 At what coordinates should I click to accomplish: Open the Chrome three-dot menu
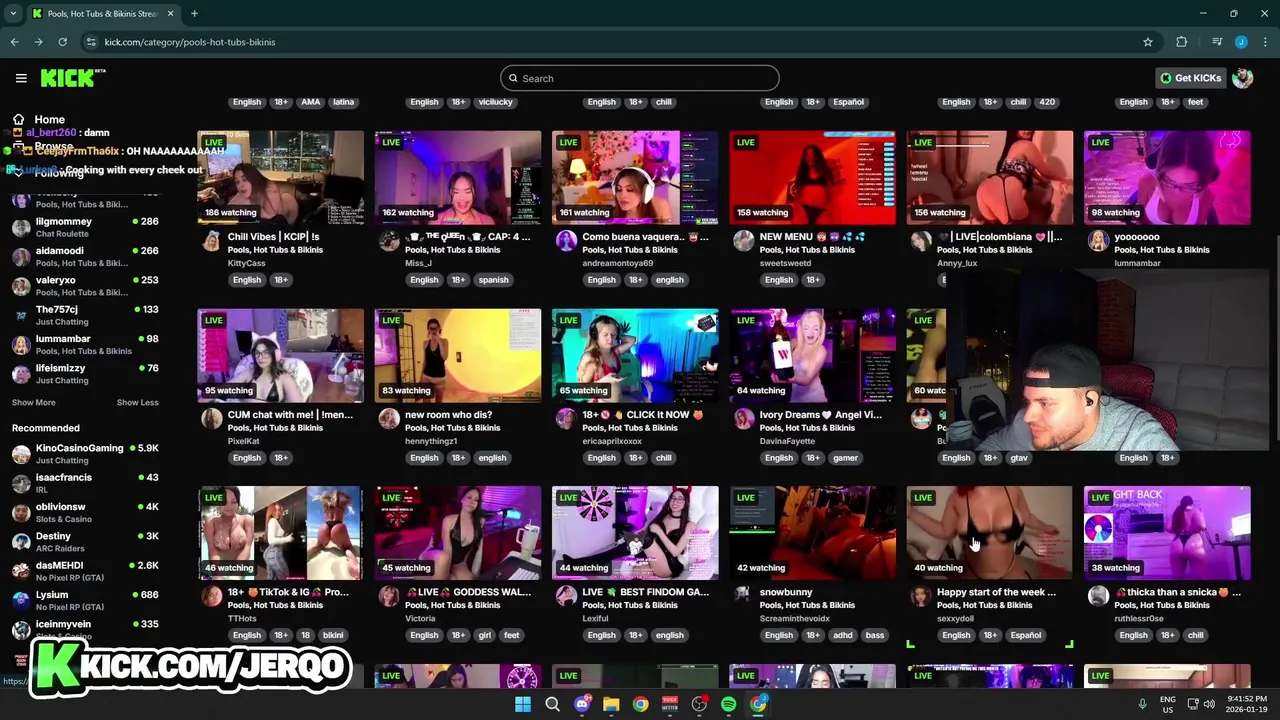[x=1264, y=42]
